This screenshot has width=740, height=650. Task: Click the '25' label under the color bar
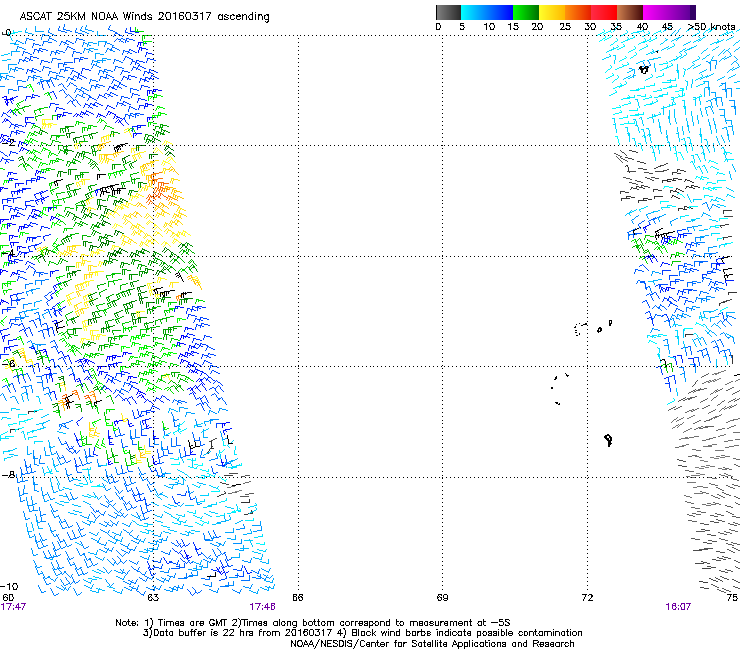tap(565, 27)
